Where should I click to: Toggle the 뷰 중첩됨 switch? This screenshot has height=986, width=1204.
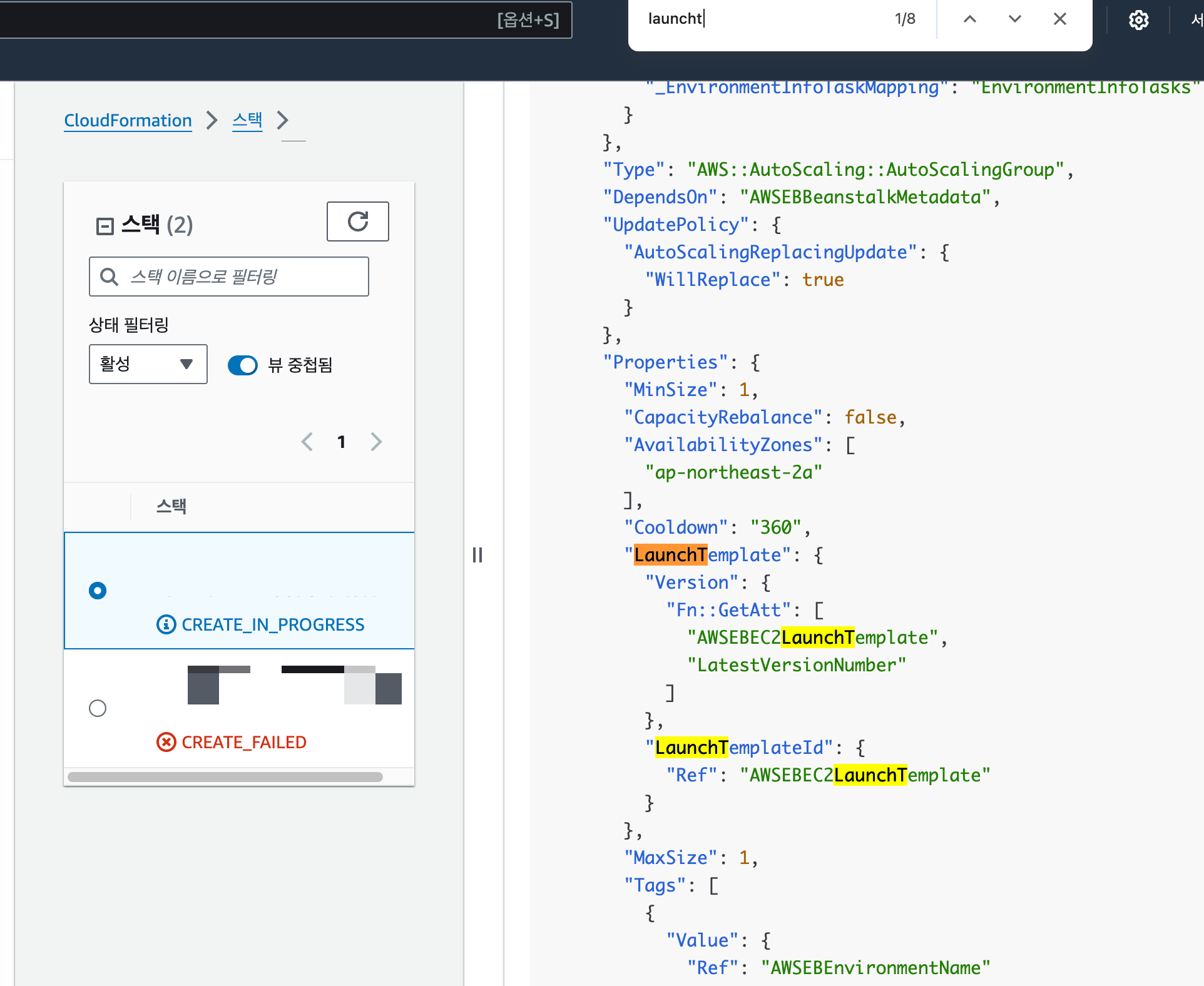click(243, 365)
